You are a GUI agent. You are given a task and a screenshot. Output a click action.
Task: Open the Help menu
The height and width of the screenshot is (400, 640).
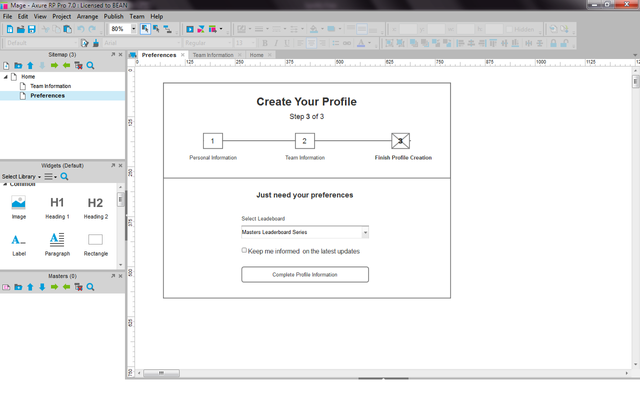(x=157, y=16)
